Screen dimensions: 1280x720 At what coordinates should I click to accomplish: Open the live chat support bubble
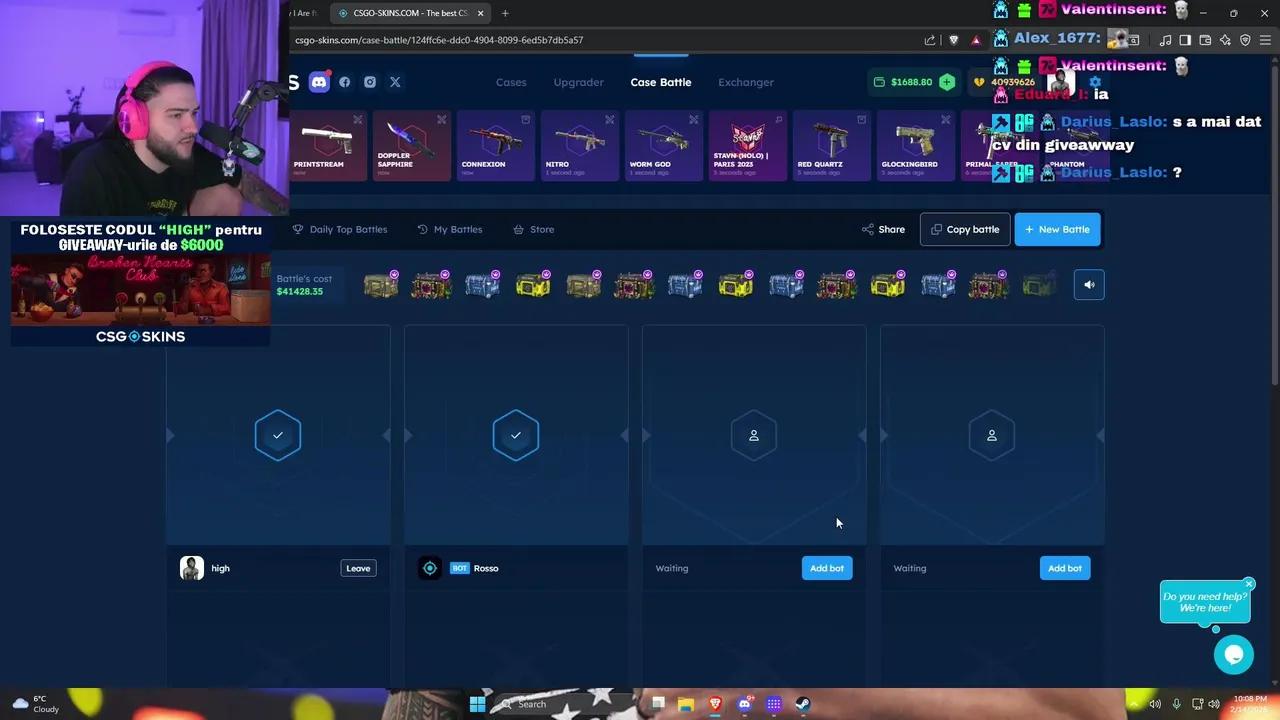1234,654
